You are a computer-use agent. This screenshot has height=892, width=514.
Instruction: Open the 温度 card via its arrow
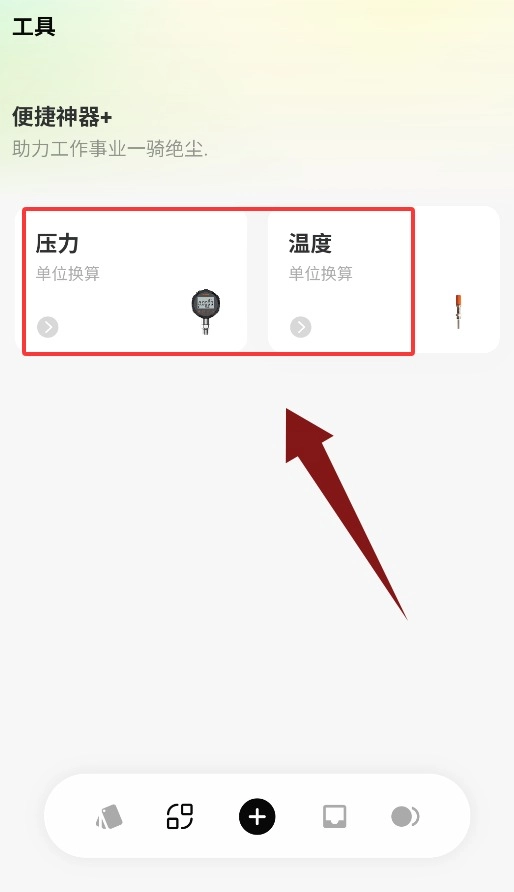coord(301,327)
